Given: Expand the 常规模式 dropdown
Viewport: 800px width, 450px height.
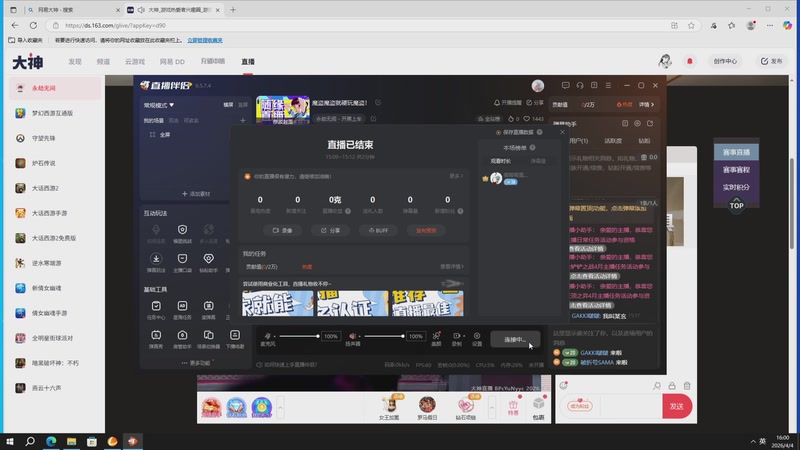Looking at the screenshot, I should 159,105.
